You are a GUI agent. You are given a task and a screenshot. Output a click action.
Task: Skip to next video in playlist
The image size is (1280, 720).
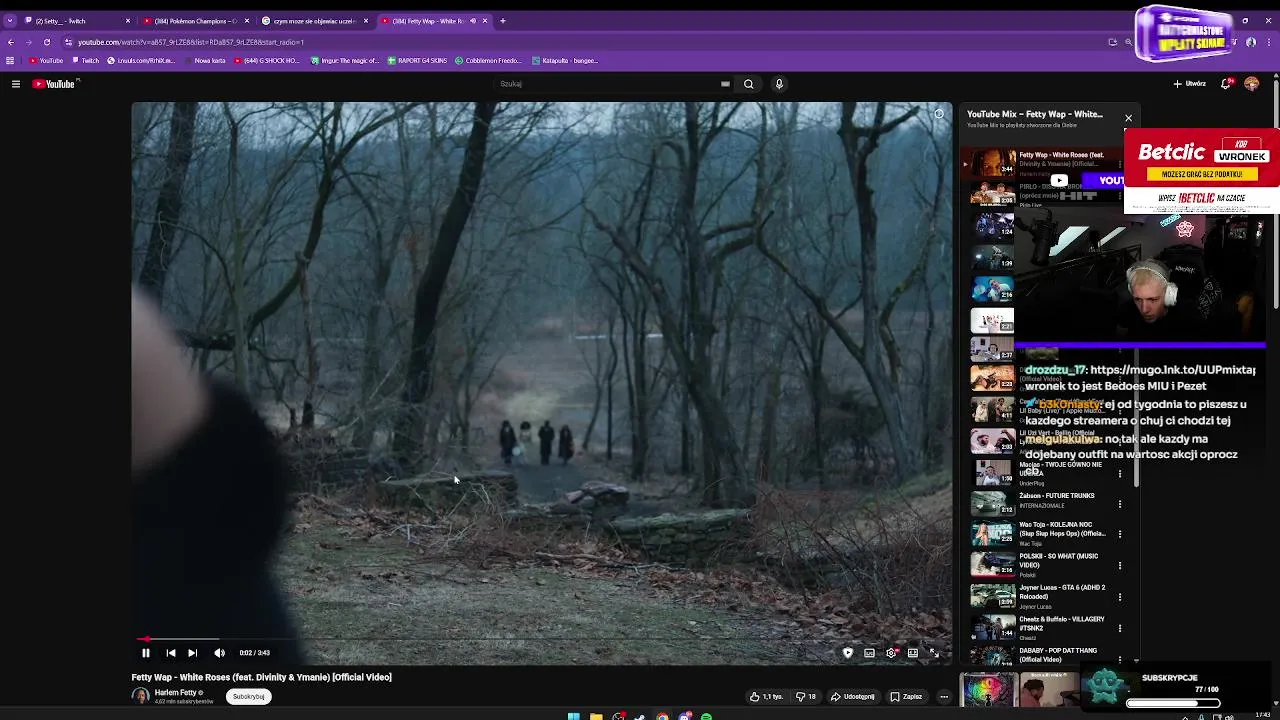pyautogui.click(x=192, y=653)
